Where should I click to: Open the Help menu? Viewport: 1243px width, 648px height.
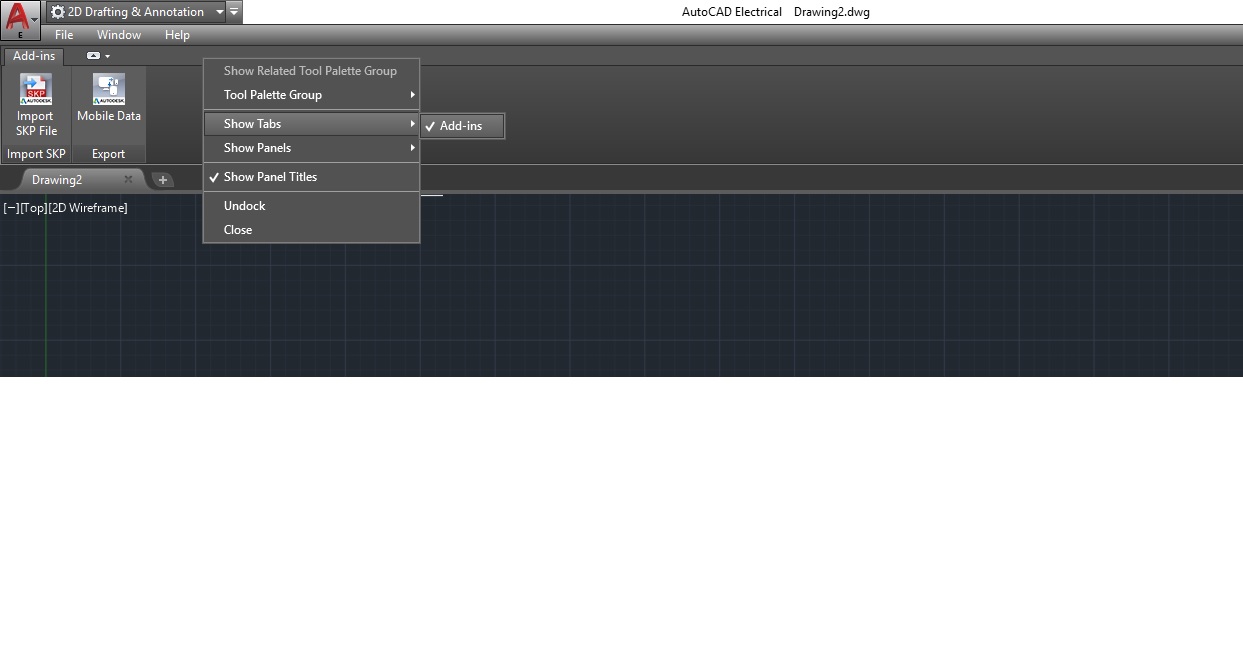177,35
